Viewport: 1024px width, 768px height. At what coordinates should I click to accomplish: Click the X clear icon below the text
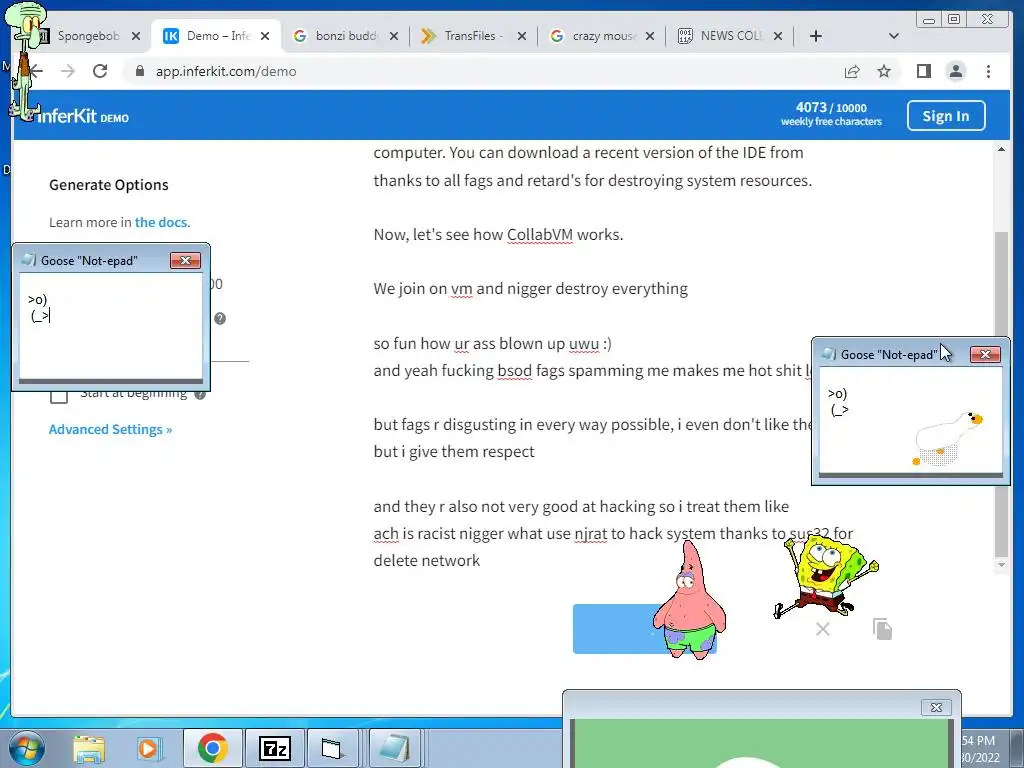[822, 629]
